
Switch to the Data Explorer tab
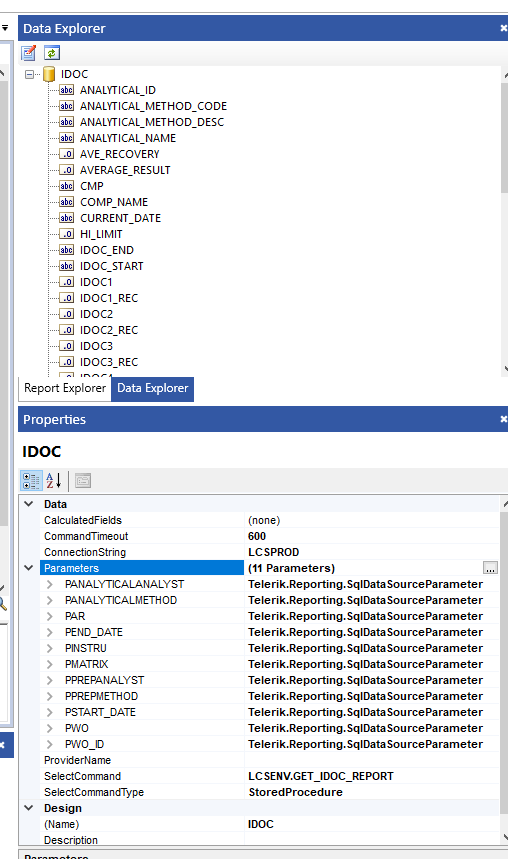pos(152,388)
